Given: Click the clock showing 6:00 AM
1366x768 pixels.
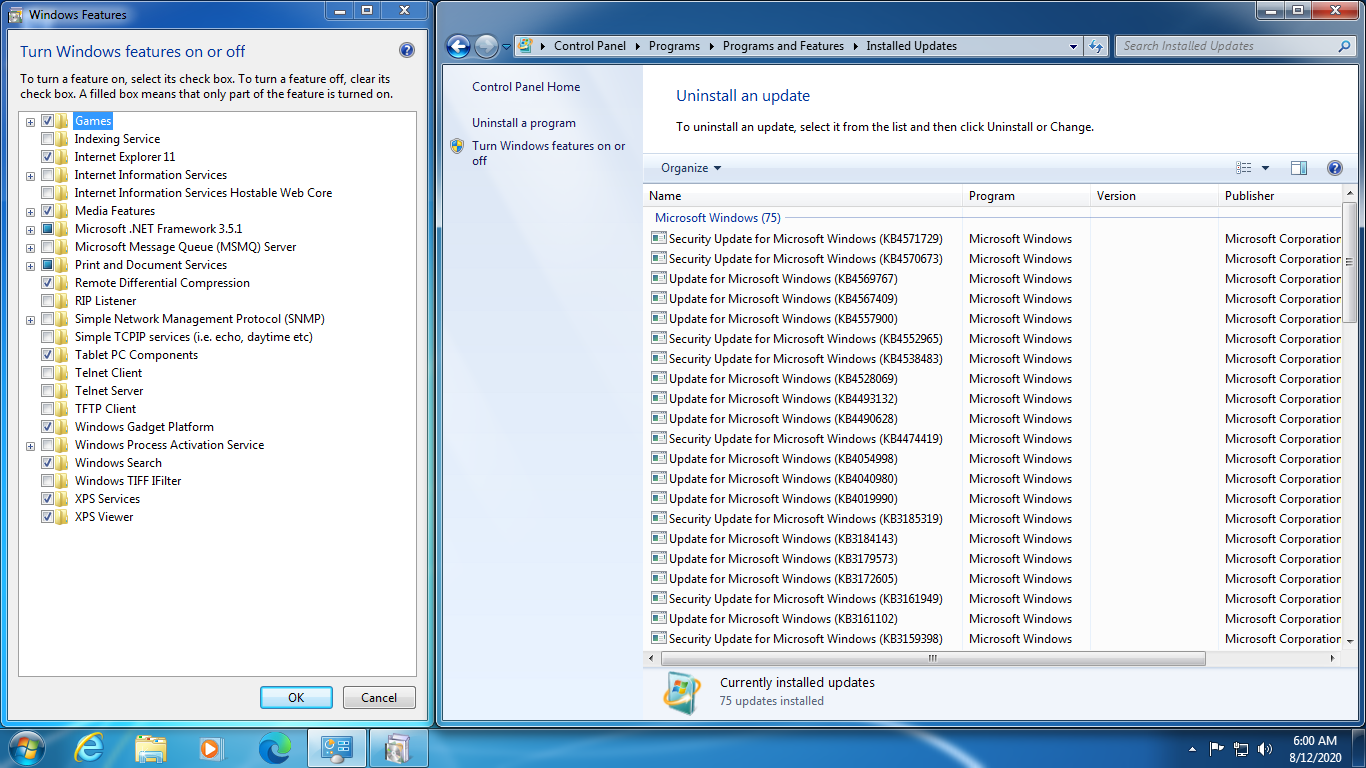Looking at the screenshot, I should [1314, 741].
